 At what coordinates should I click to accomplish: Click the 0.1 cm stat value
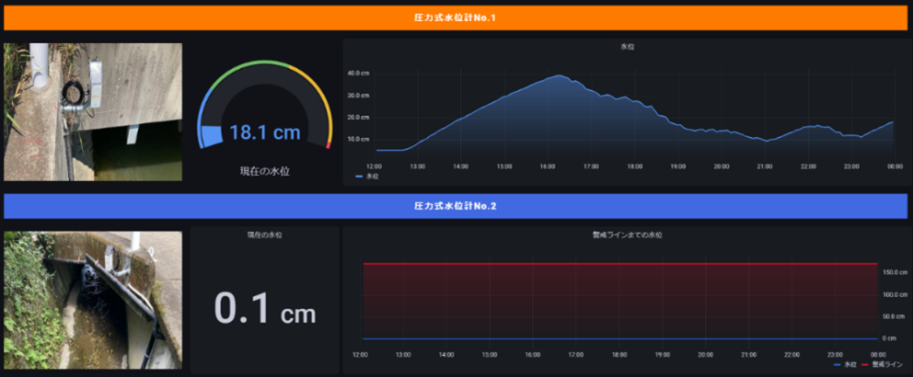[265, 309]
